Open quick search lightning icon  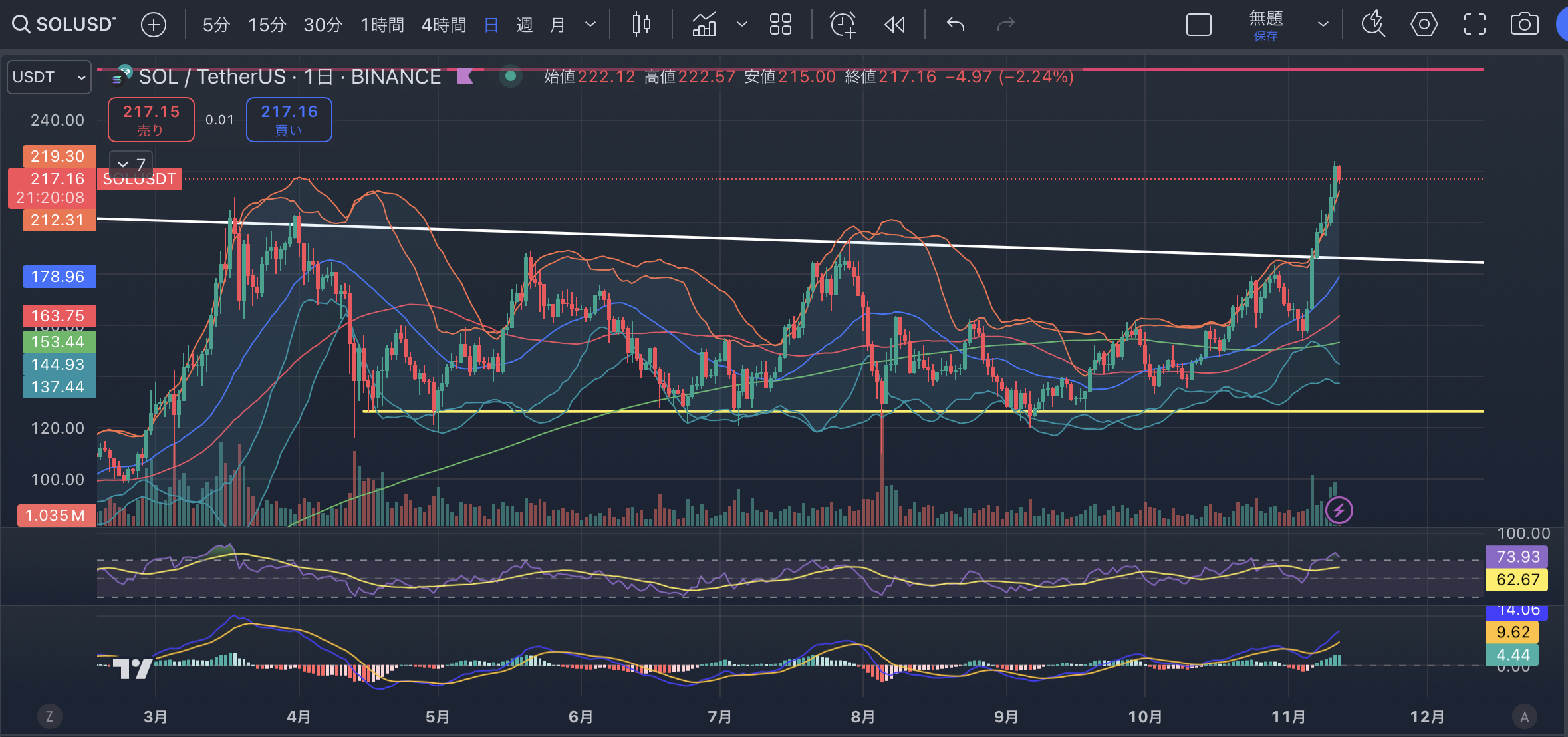[x=1373, y=25]
